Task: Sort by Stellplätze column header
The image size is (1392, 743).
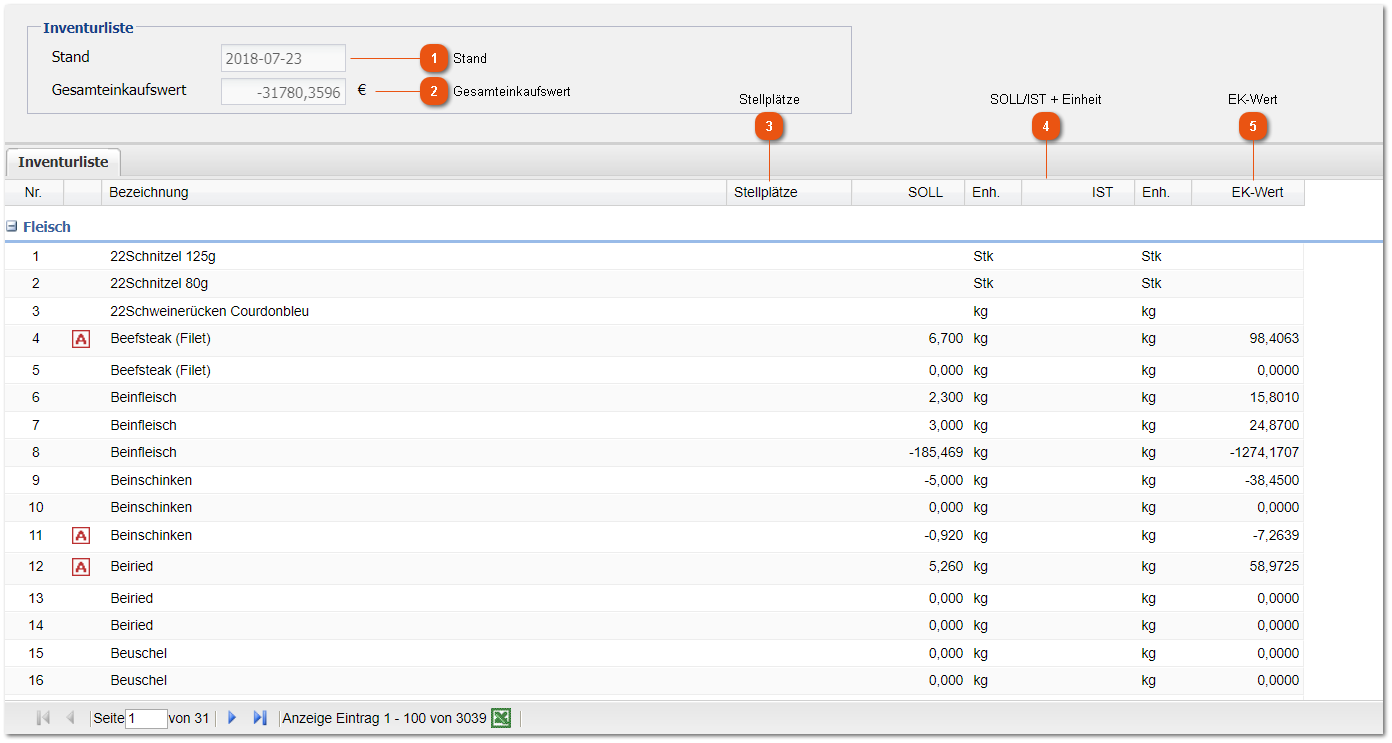Action: pos(788,192)
